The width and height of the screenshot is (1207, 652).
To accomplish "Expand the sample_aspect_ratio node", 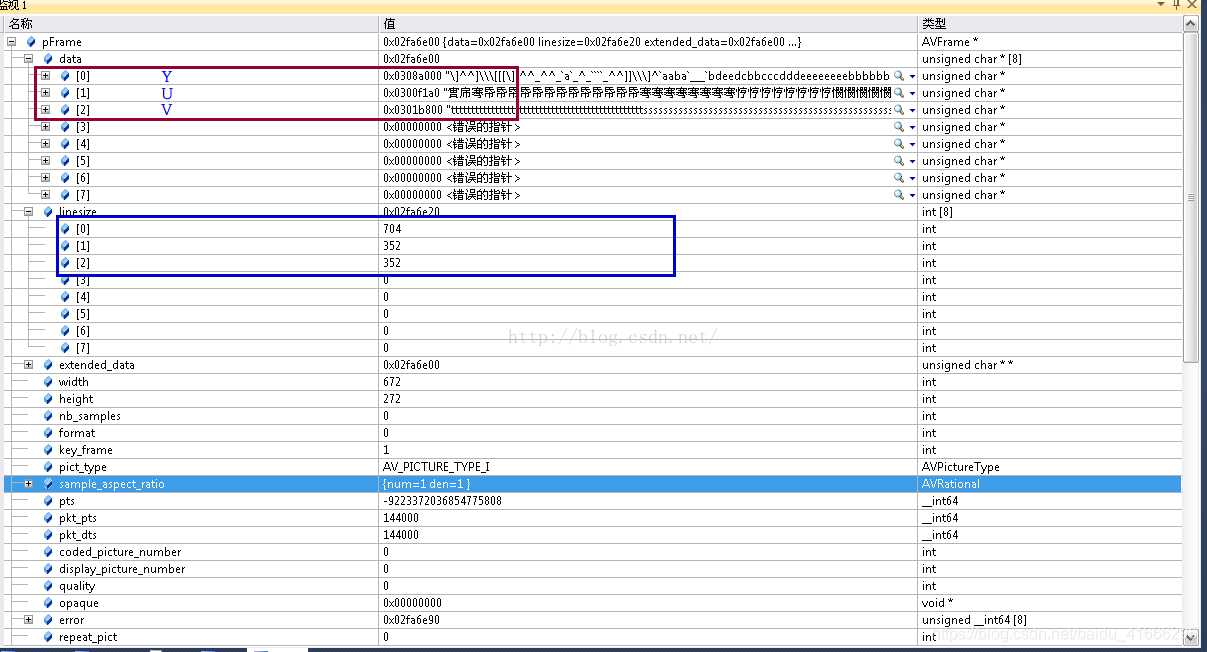I will 28,484.
